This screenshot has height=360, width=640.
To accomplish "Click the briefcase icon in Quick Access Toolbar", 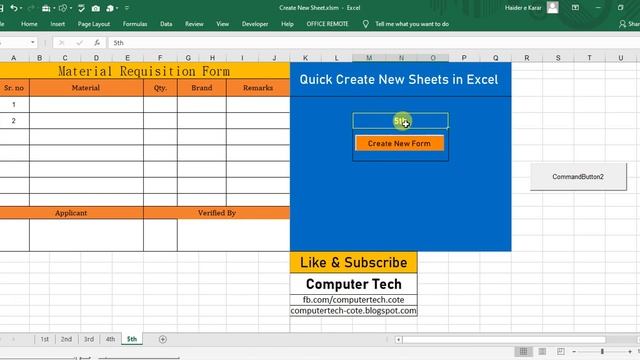I will [46, 8].
